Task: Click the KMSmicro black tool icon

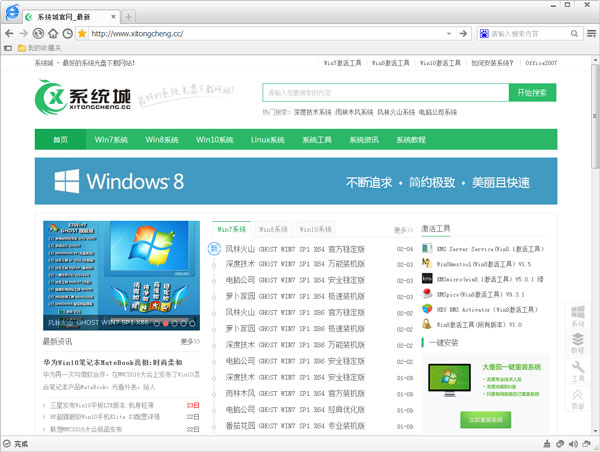Action: tap(427, 279)
